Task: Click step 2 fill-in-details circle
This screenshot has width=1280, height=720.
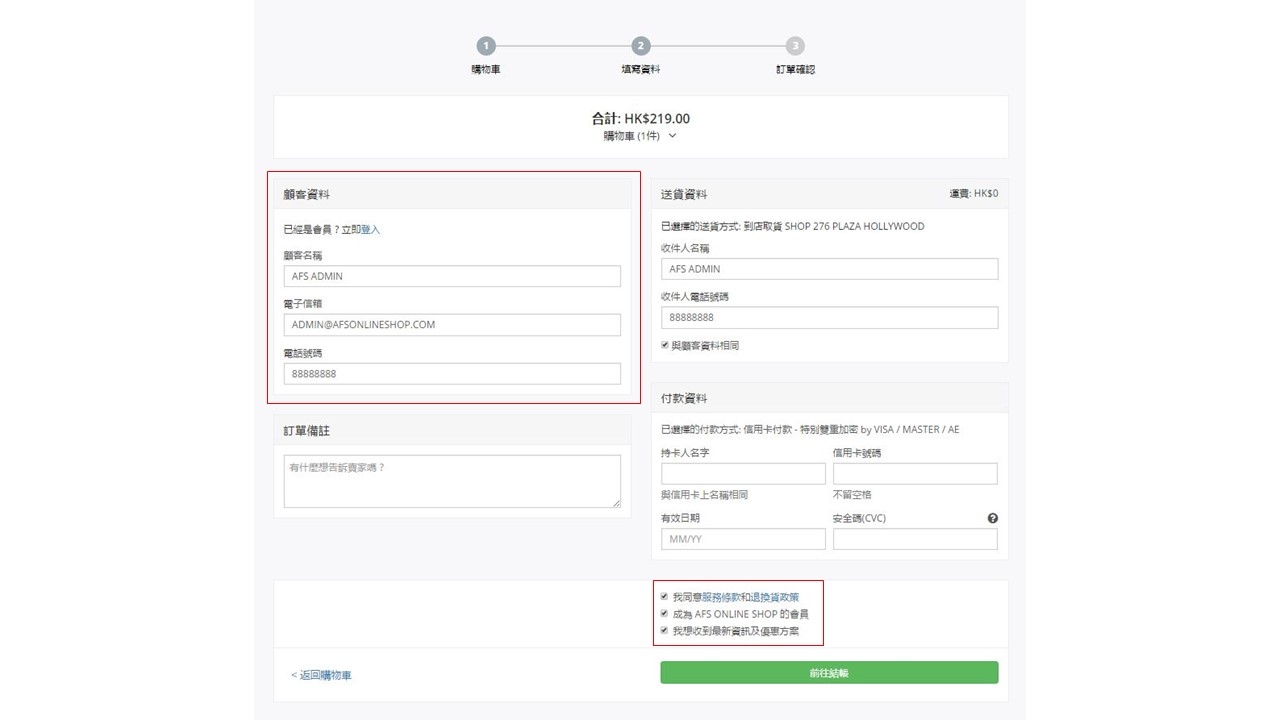Action: (640, 46)
